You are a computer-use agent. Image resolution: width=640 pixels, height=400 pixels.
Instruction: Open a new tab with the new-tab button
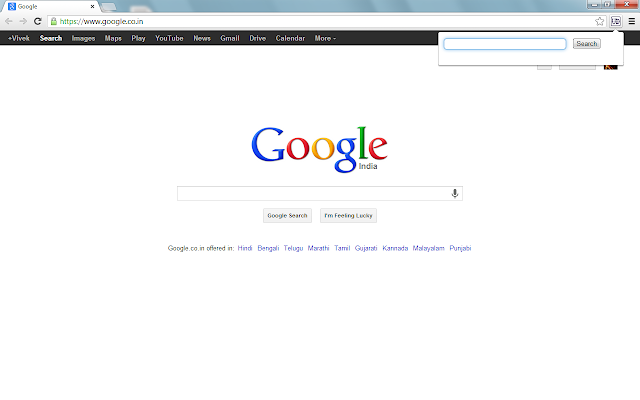coord(109,7)
